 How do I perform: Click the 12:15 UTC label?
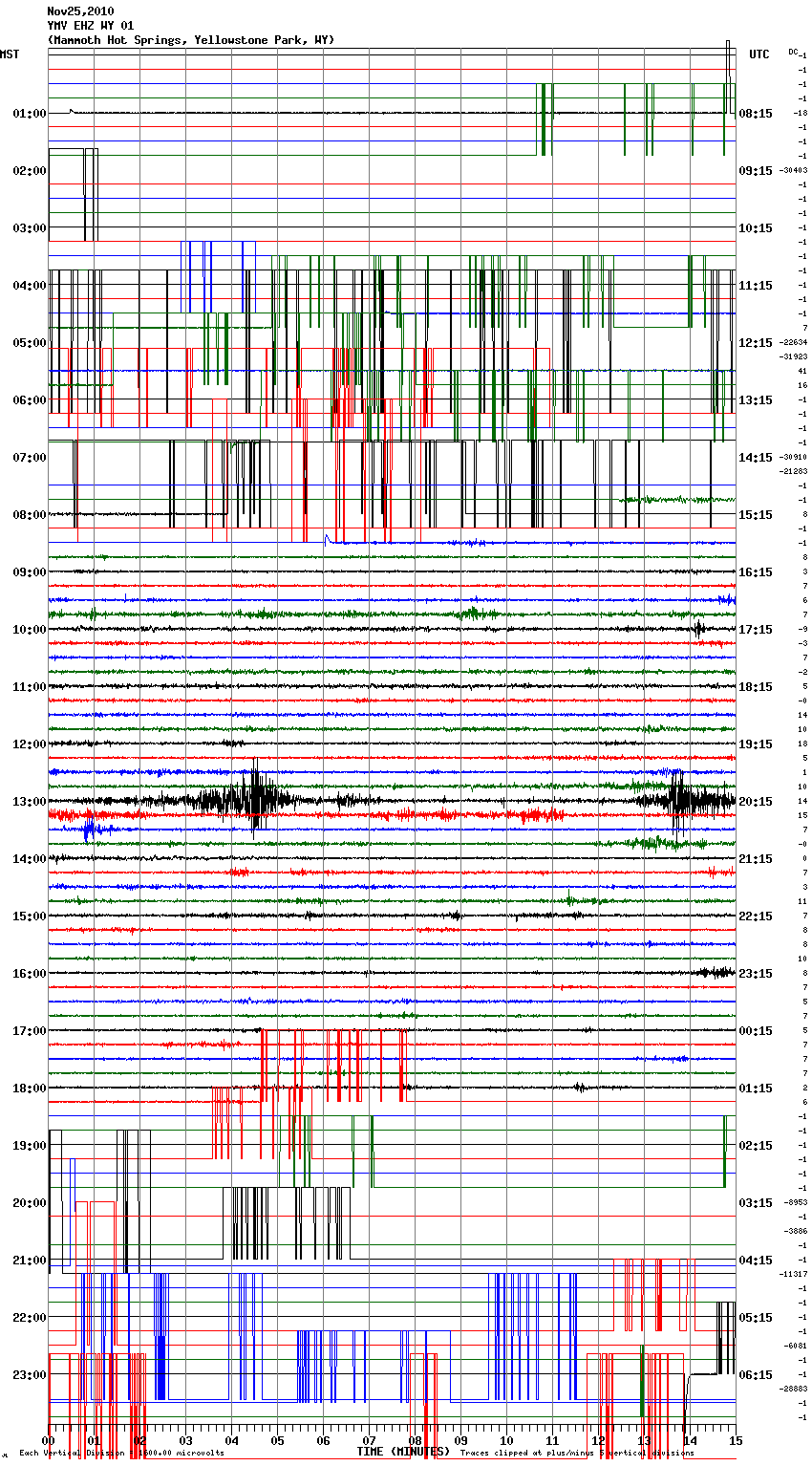click(756, 343)
